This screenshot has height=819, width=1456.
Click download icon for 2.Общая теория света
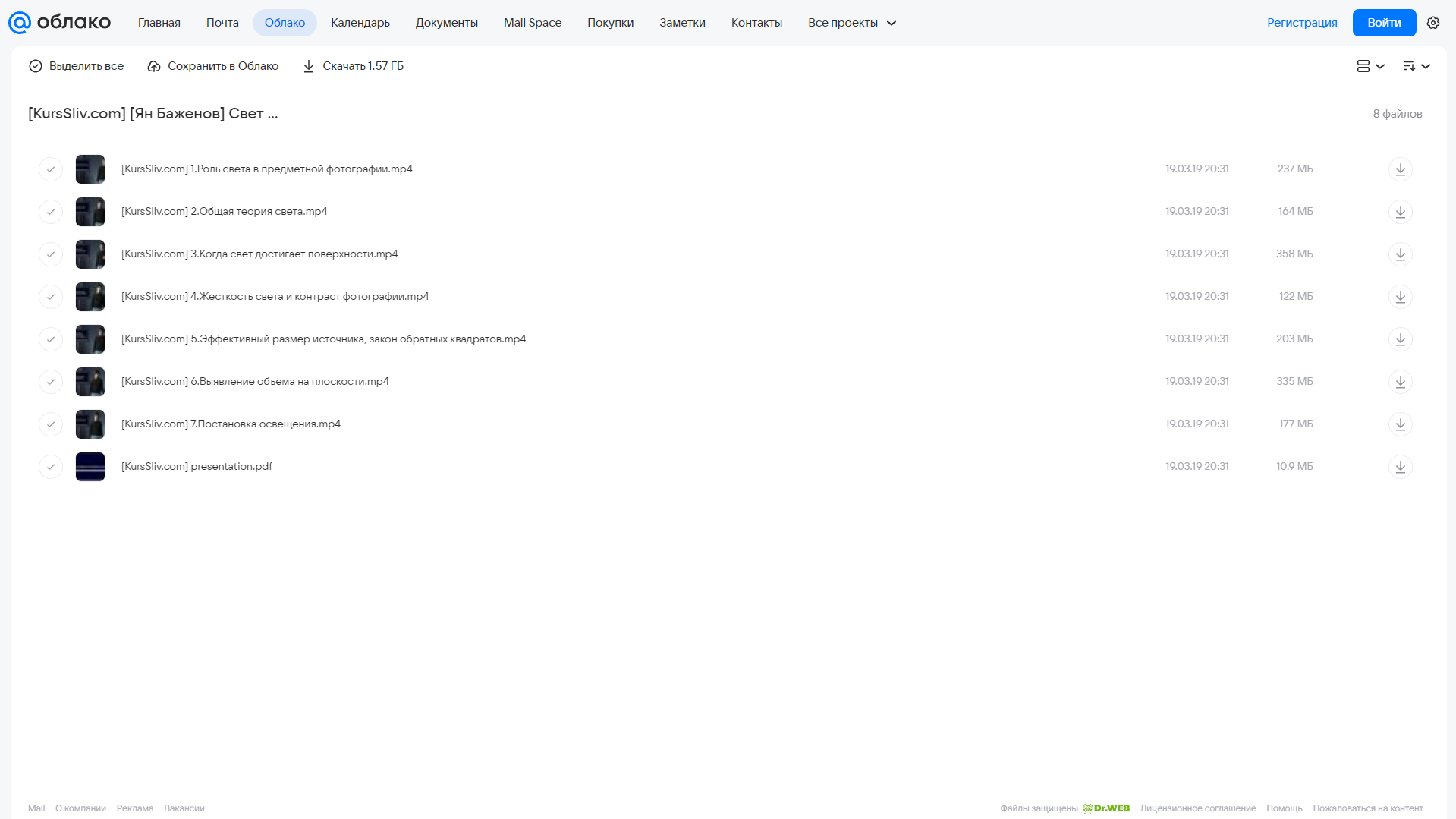click(x=1400, y=212)
